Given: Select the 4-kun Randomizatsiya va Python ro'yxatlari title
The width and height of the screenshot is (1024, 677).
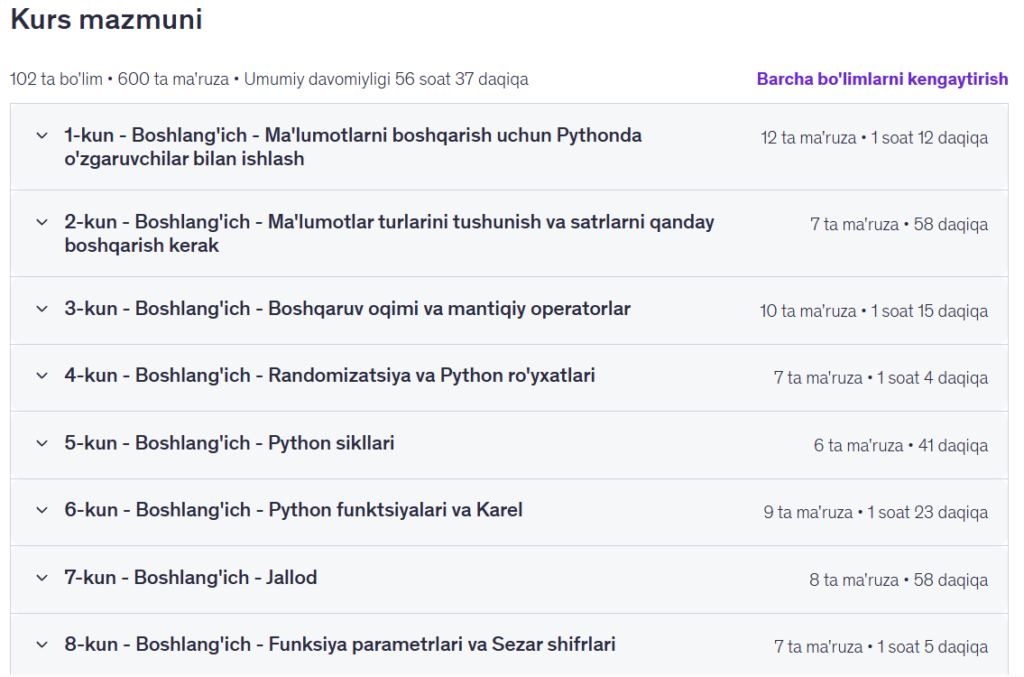Looking at the screenshot, I should 330,376.
